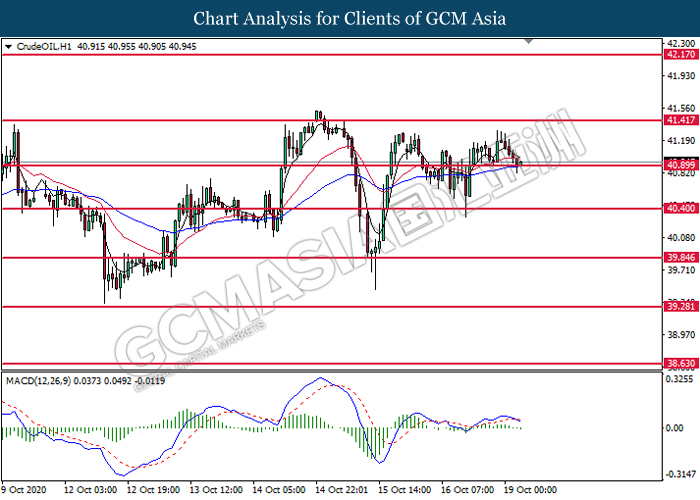Click the -0.3147 MACD scale value
Image resolution: width=700 pixels, height=500 pixels.
tap(680, 474)
